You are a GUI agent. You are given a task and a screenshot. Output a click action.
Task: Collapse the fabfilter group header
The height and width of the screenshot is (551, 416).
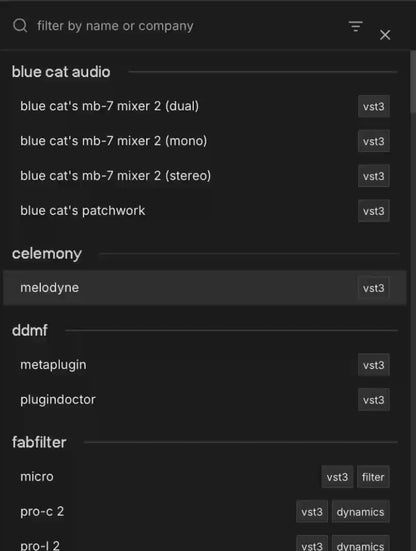point(39,442)
